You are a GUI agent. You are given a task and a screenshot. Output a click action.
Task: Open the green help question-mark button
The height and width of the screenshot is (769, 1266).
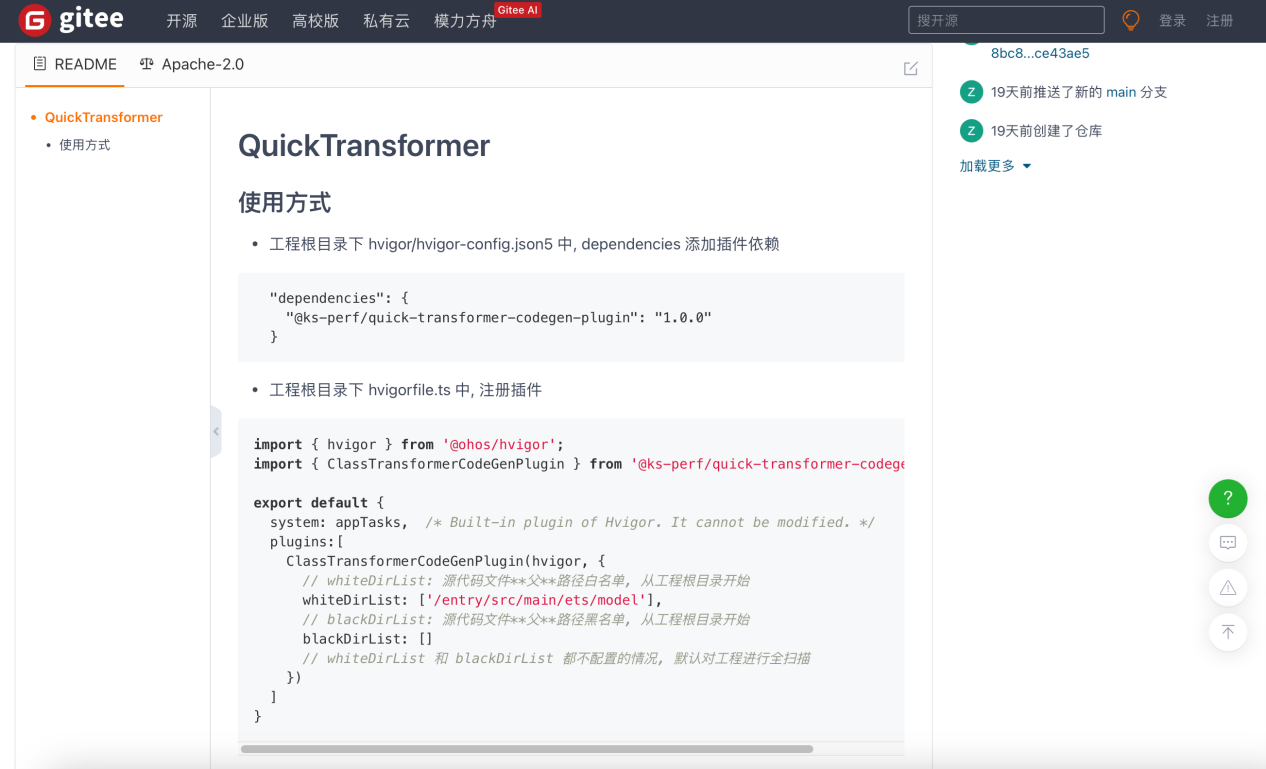click(1227, 498)
